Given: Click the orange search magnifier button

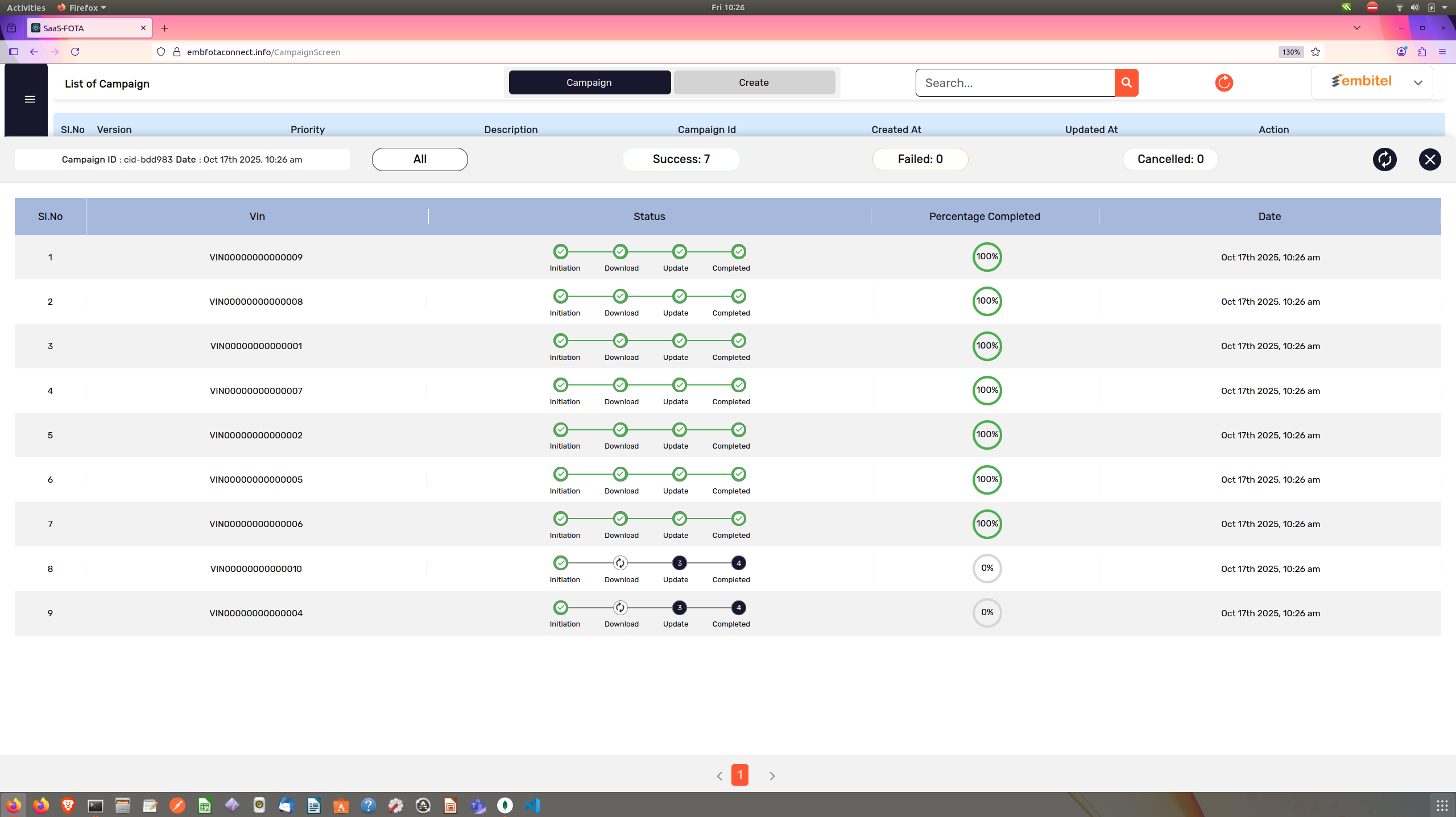Looking at the screenshot, I should point(1126,82).
